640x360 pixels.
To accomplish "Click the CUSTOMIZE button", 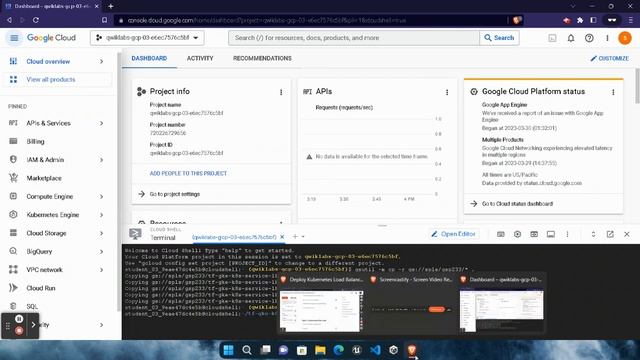I will point(609,58).
